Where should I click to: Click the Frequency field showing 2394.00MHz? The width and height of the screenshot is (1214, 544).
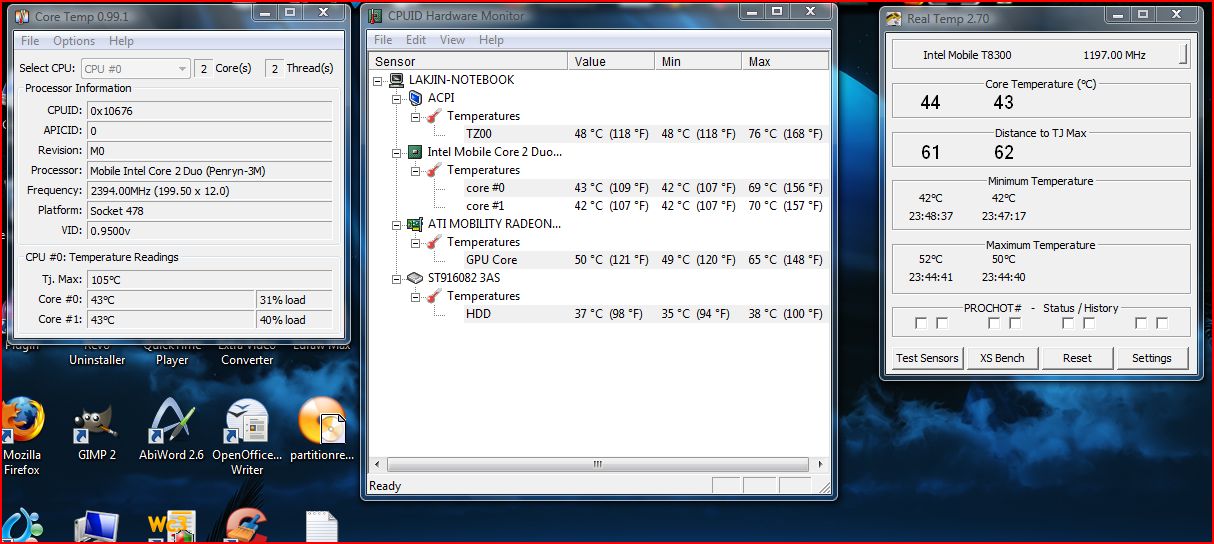pos(209,191)
